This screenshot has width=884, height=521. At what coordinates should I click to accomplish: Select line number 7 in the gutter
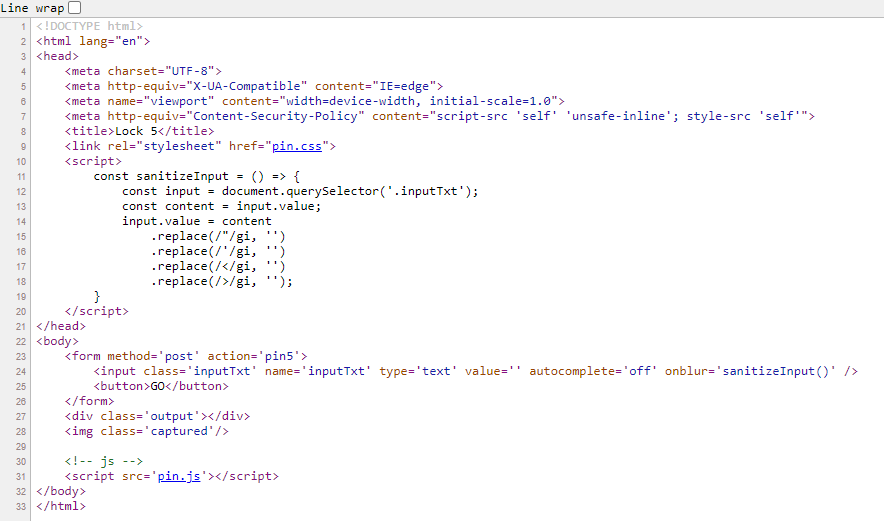(x=22, y=116)
